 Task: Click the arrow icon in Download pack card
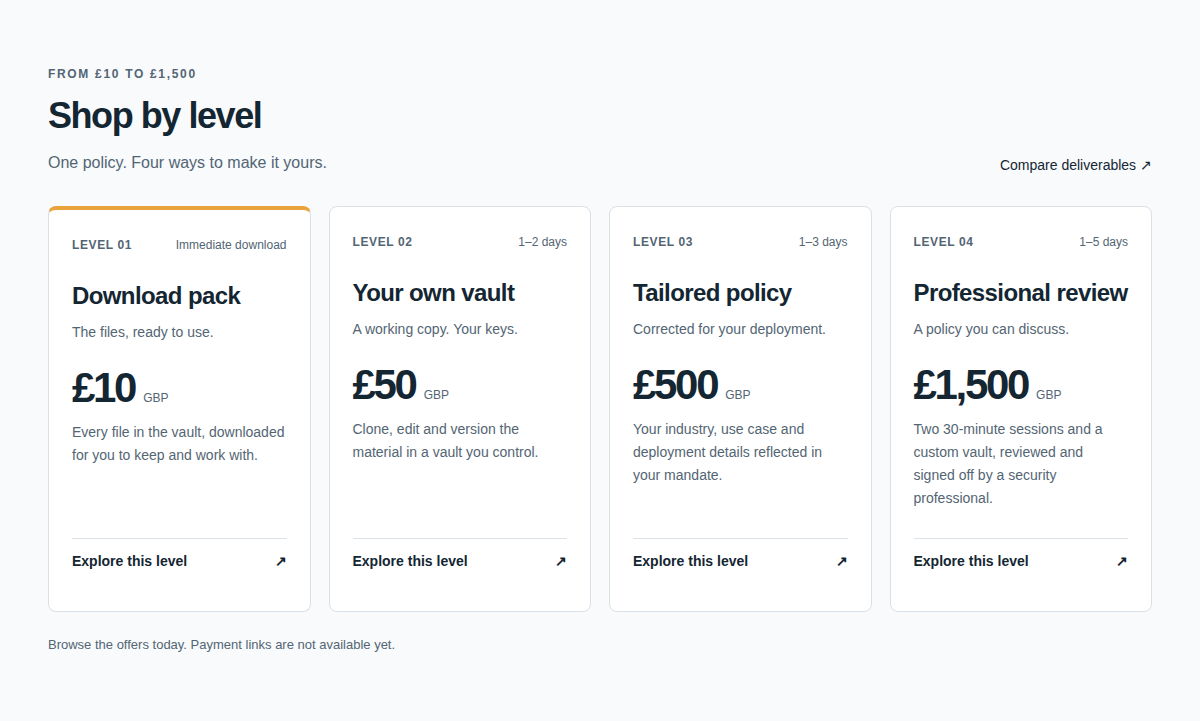pos(281,561)
